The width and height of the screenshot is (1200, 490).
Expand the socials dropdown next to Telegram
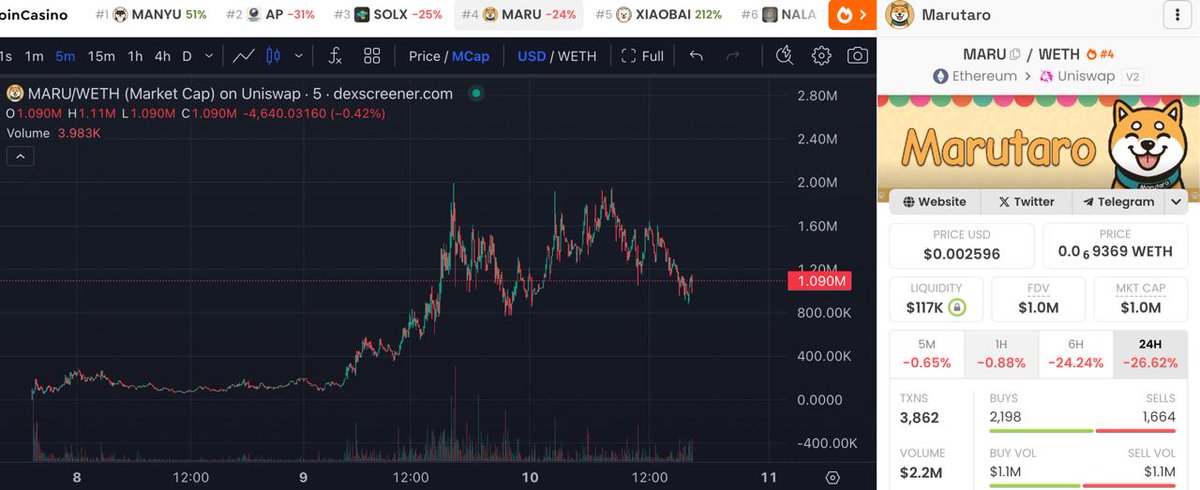(x=1176, y=201)
